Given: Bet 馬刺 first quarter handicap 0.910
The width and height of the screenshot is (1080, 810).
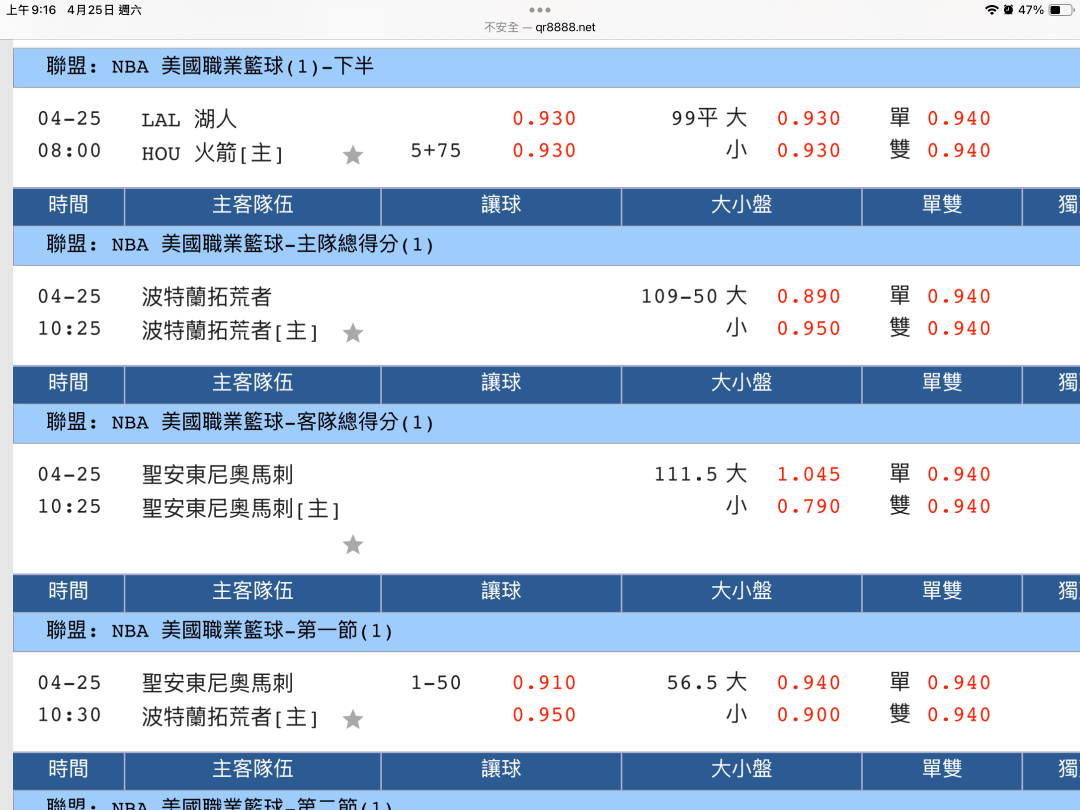Looking at the screenshot, I should [x=544, y=683].
